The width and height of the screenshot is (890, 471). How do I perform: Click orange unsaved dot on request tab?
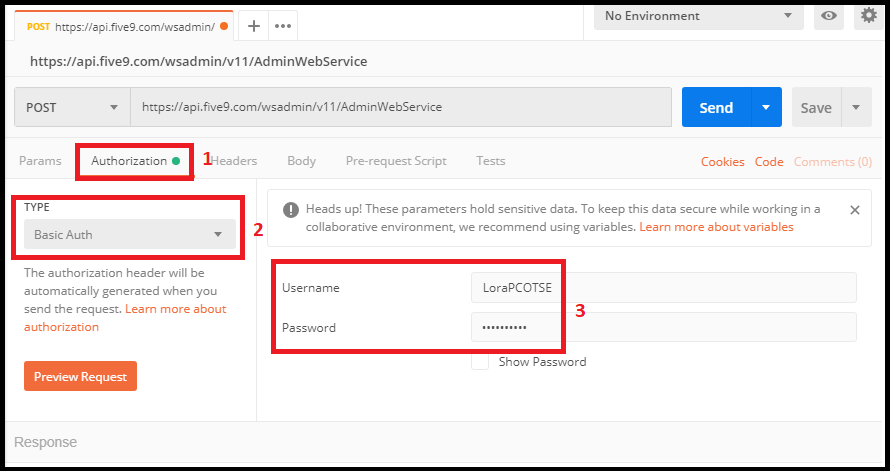(224, 26)
